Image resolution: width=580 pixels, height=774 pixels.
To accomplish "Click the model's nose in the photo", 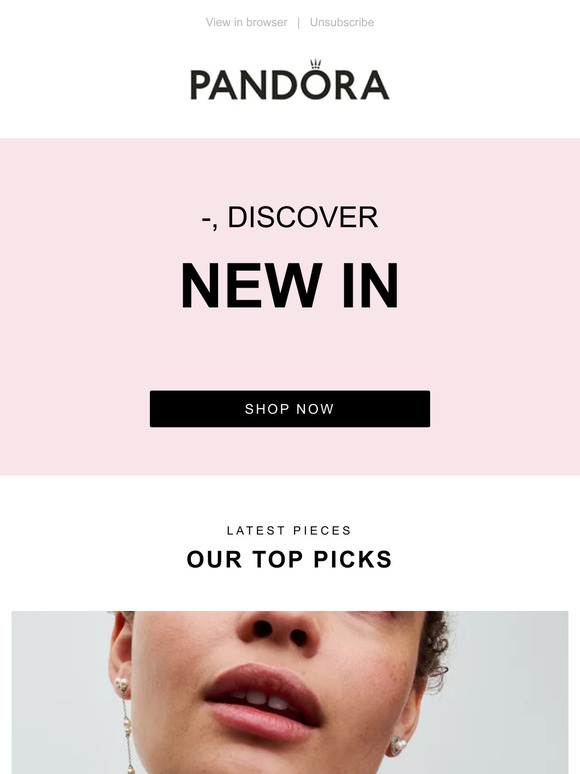I will pyautogui.click(x=278, y=631).
